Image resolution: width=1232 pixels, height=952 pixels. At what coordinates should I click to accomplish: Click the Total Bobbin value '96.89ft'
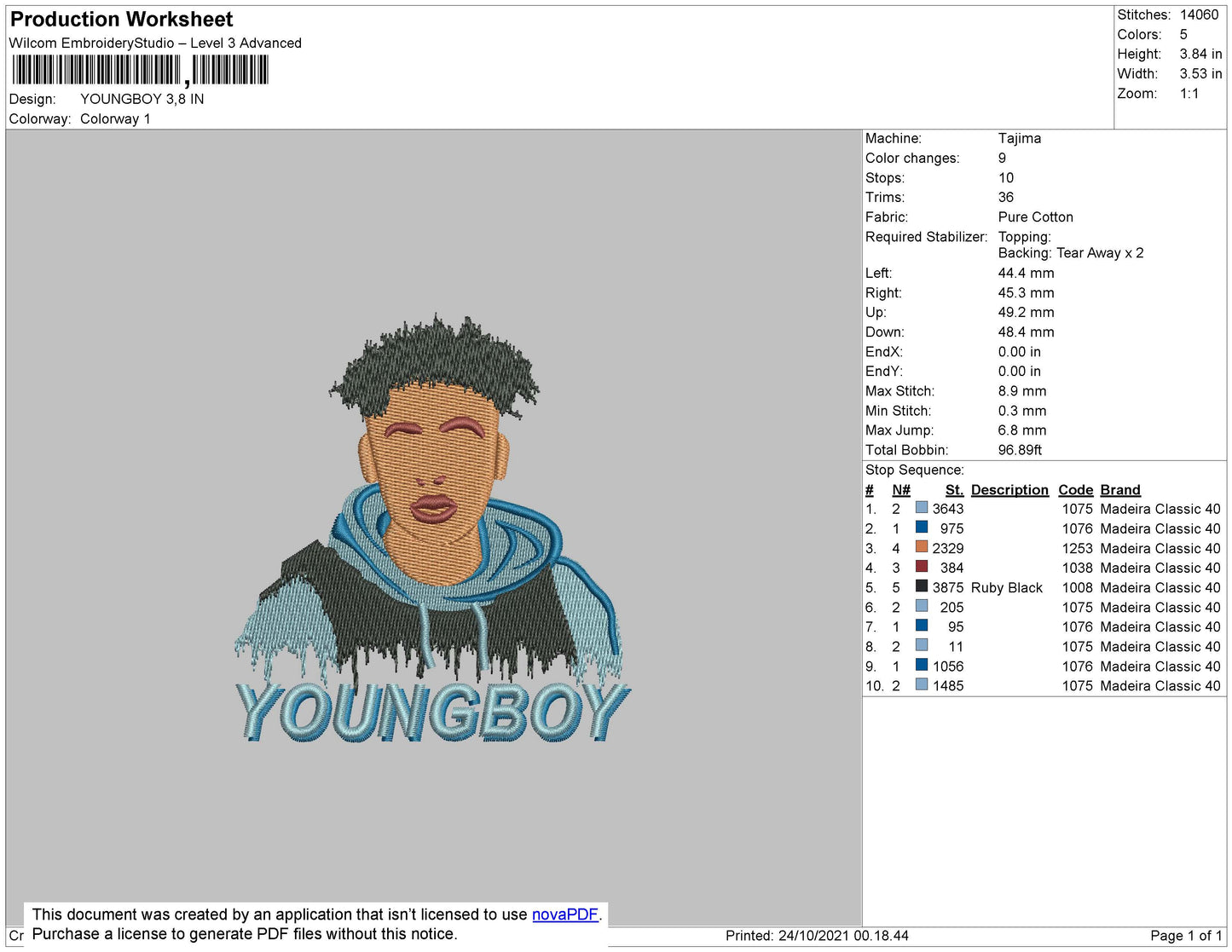pos(1020,449)
